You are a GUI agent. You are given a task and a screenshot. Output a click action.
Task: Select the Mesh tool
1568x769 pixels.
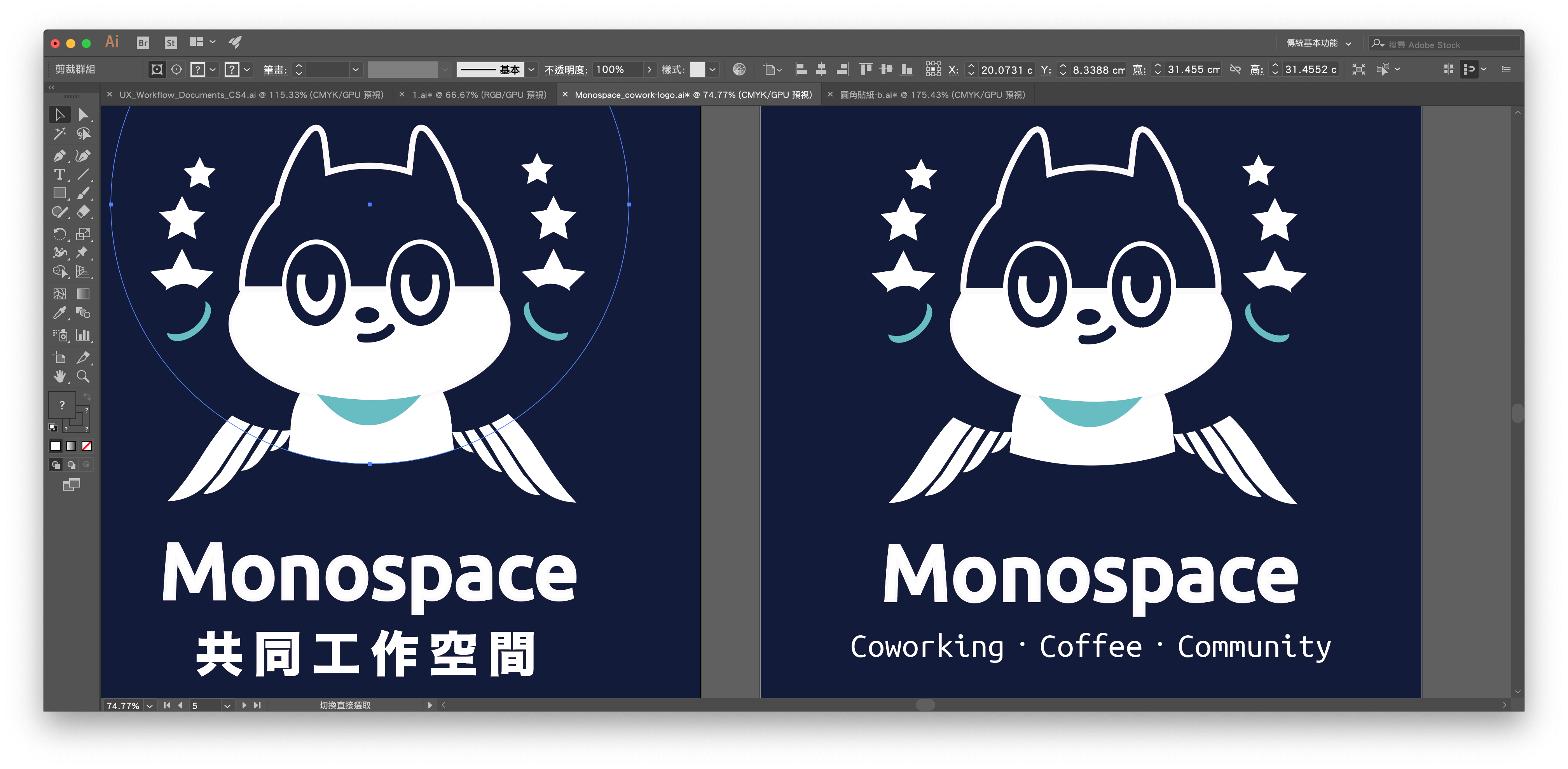click(x=59, y=294)
